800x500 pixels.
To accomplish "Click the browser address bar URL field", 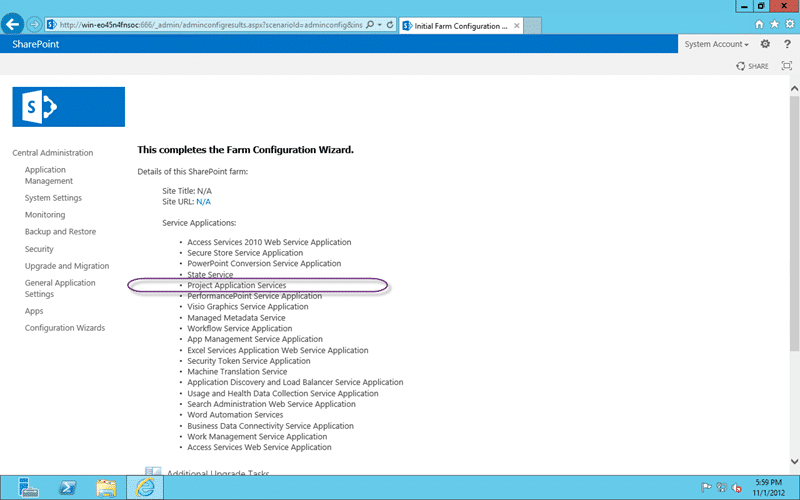I will [211, 24].
